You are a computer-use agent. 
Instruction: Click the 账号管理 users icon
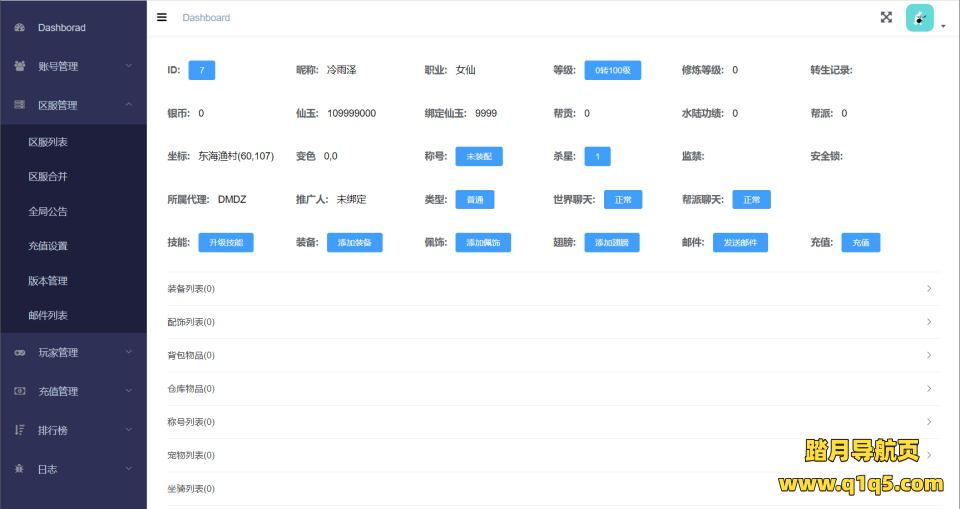pos(20,66)
